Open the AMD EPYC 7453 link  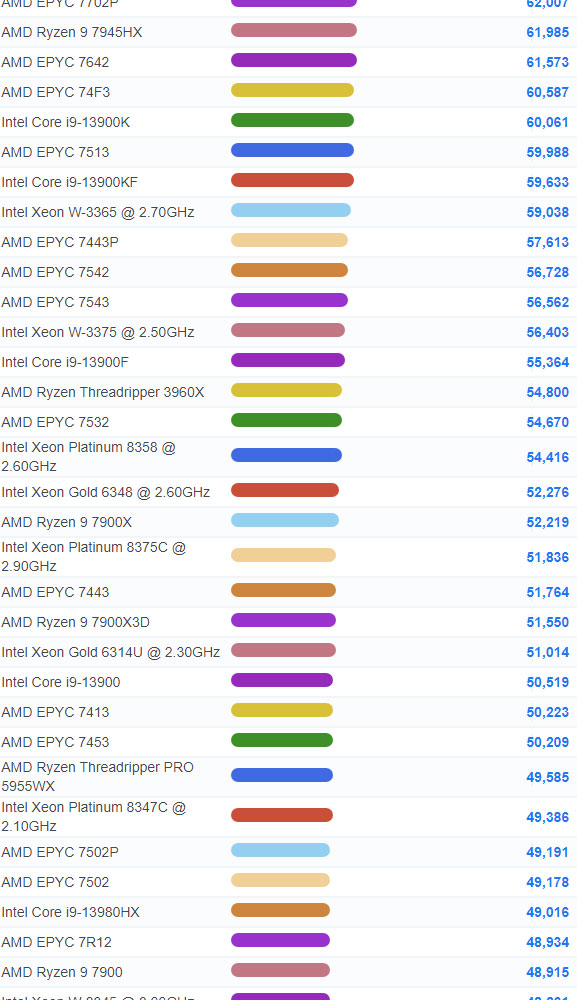point(55,742)
